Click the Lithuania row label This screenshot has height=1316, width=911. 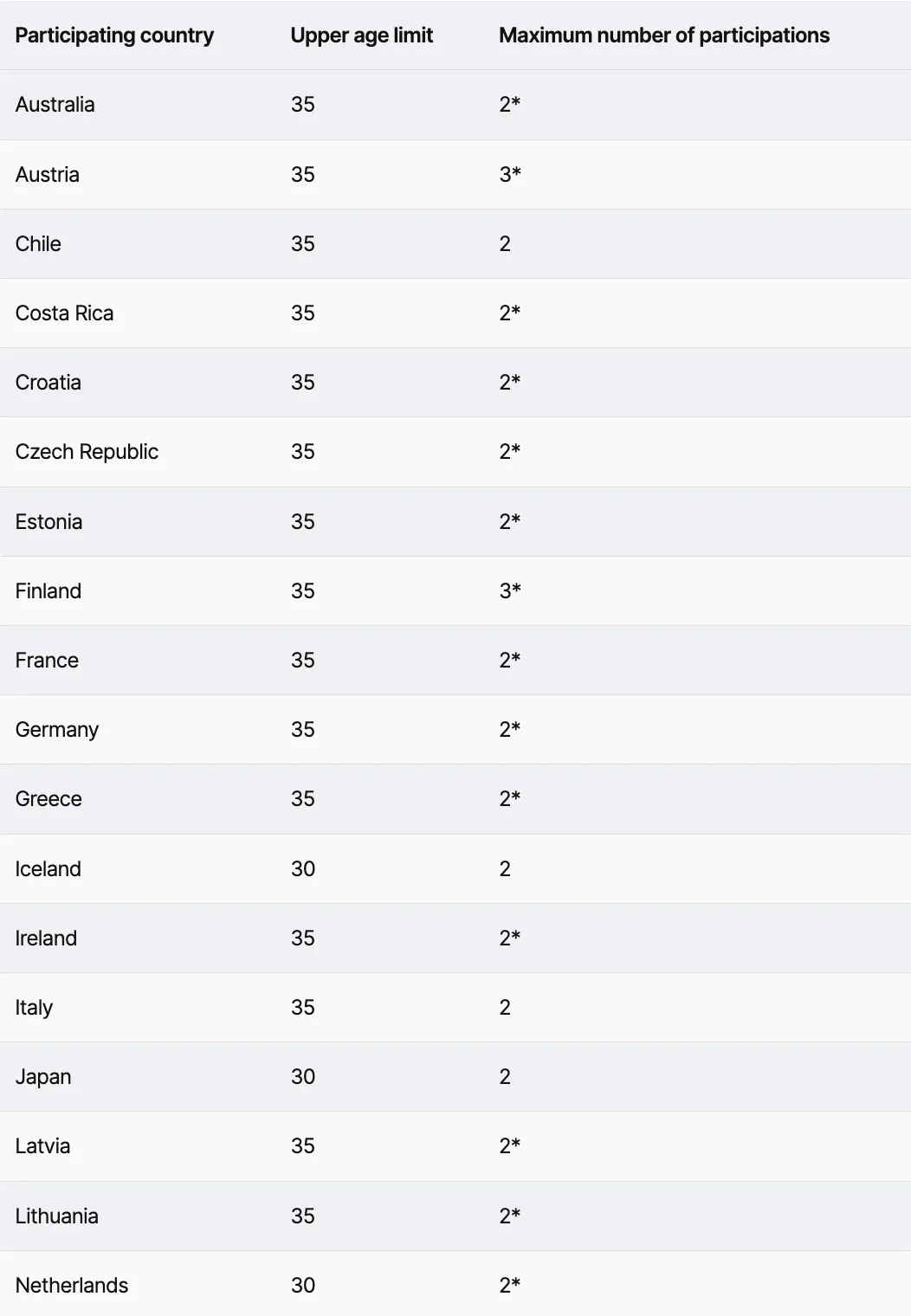coord(57,1216)
